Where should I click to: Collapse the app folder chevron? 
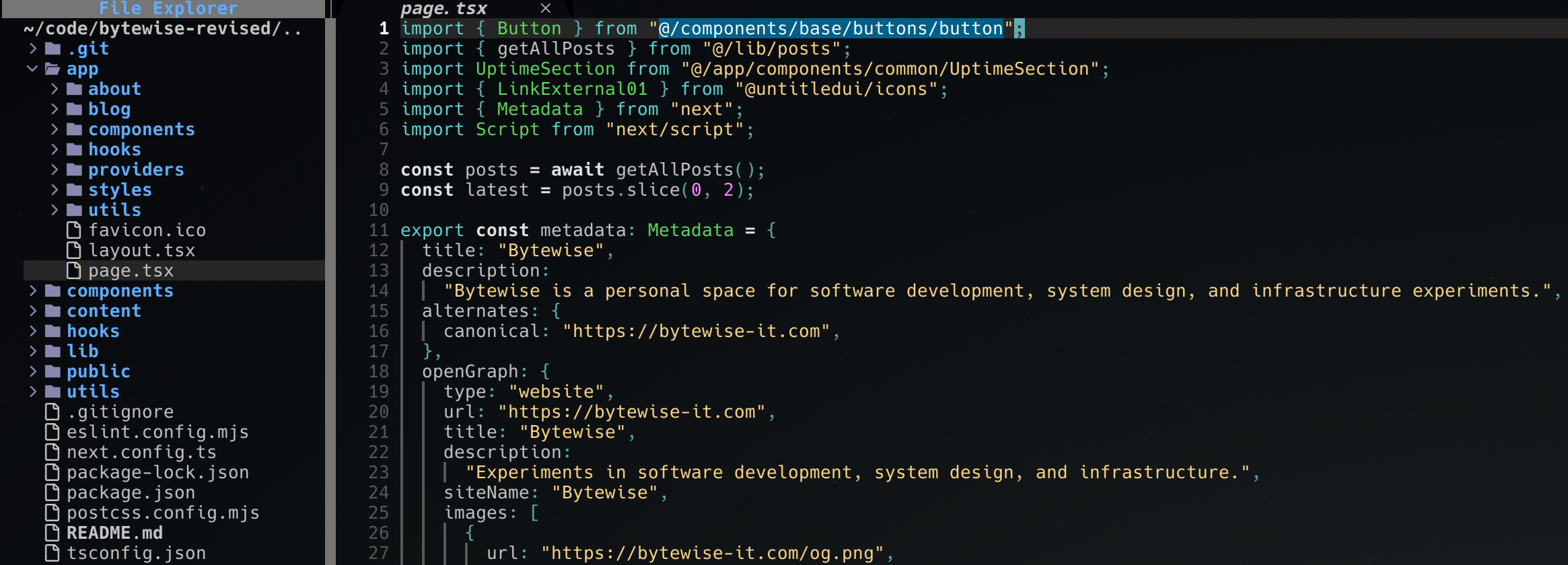coord(32,69)
